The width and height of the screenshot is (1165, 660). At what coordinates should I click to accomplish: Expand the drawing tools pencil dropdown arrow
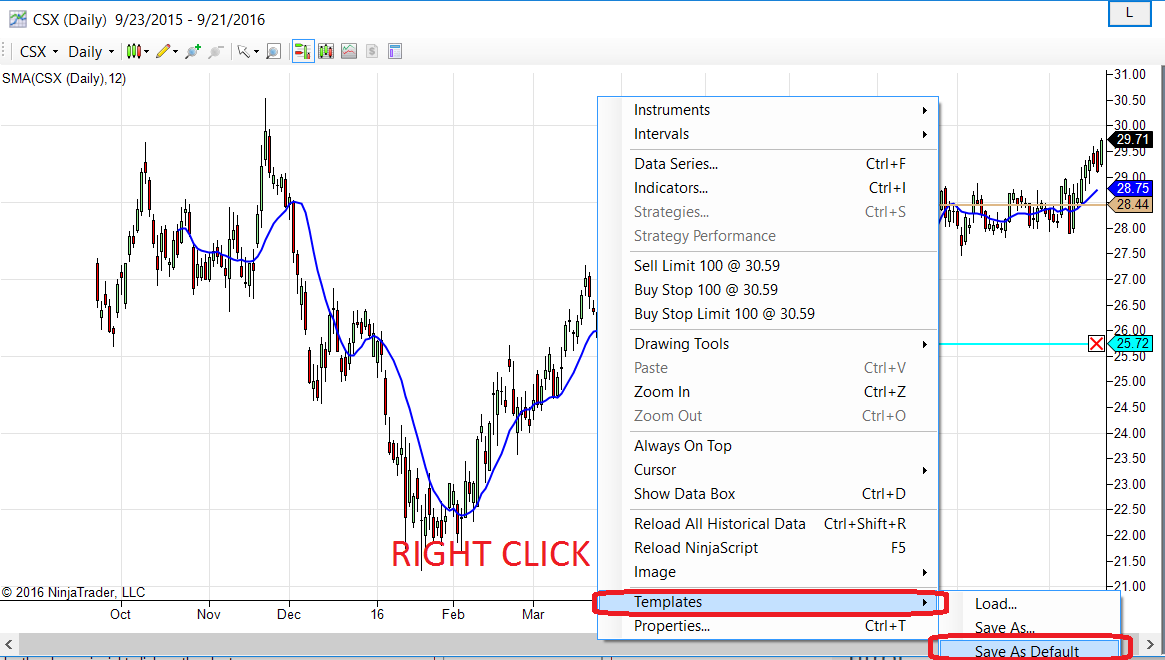(x=175, y=52)
